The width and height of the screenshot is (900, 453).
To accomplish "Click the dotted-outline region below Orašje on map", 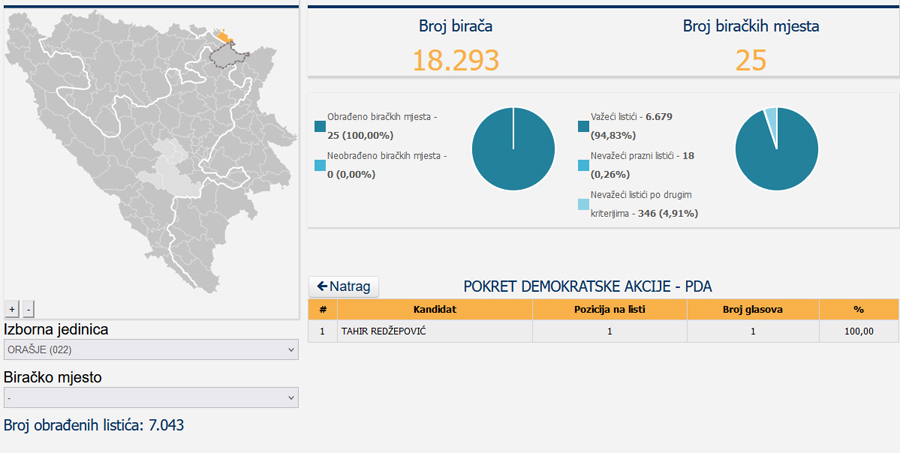I will [x=228, y=57].
